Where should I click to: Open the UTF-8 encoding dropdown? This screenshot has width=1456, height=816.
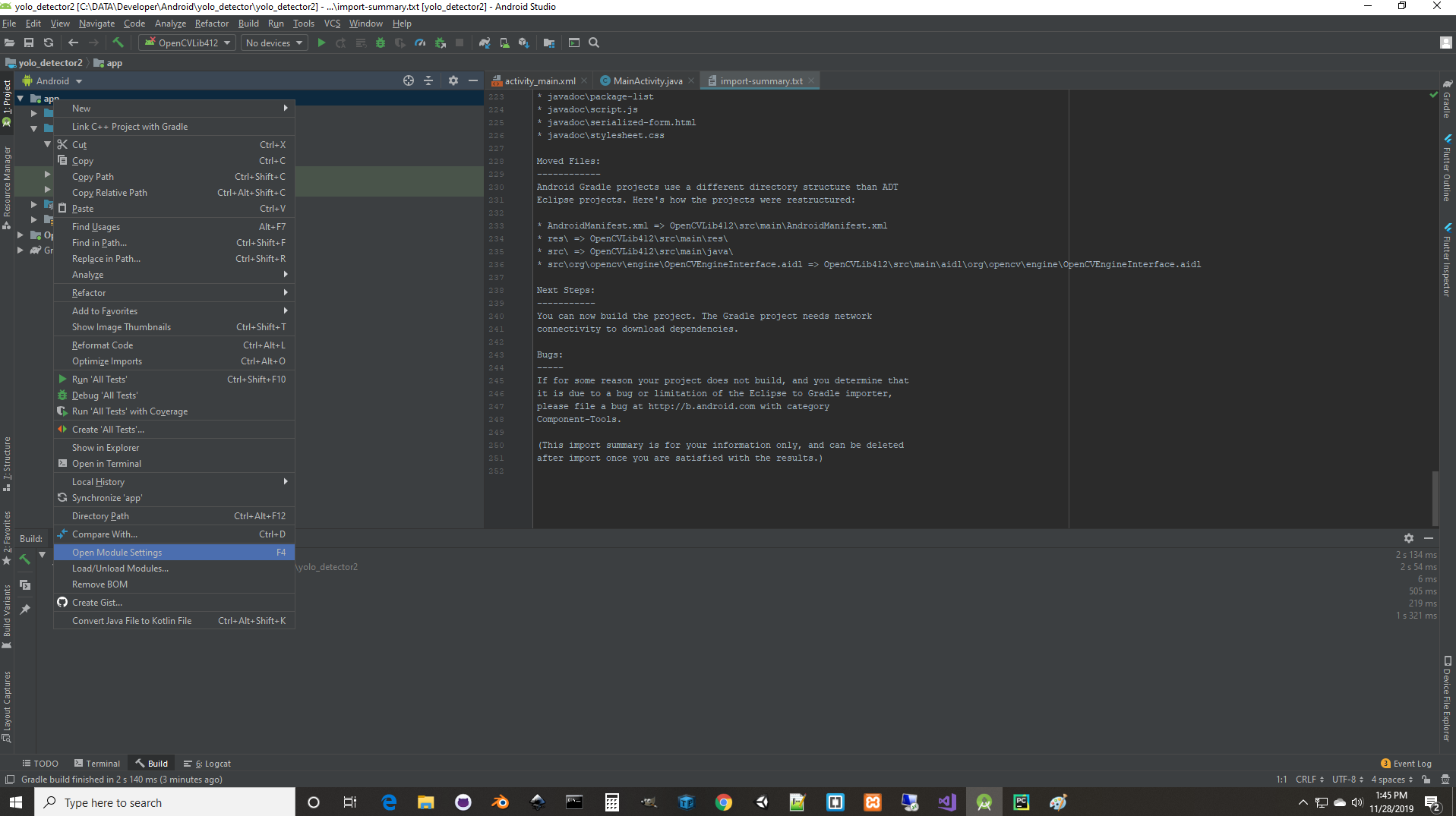[1347, 780]
